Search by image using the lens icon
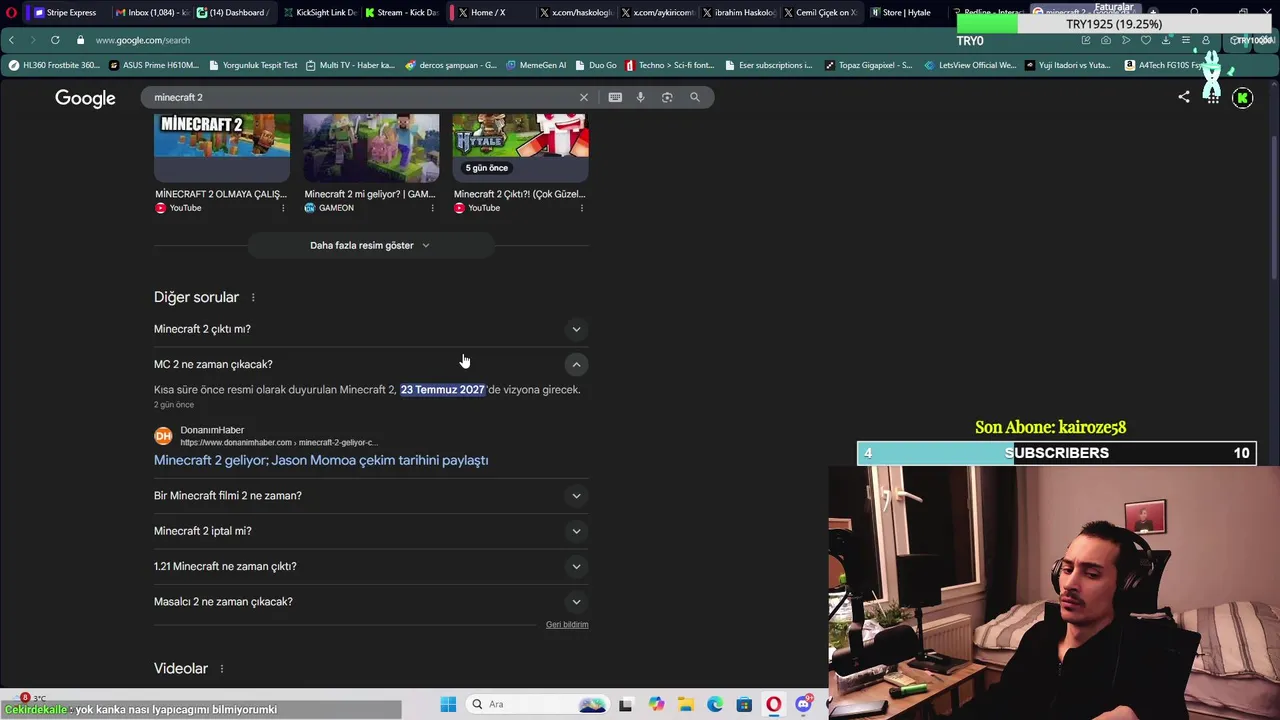 [x=667, y=97]
